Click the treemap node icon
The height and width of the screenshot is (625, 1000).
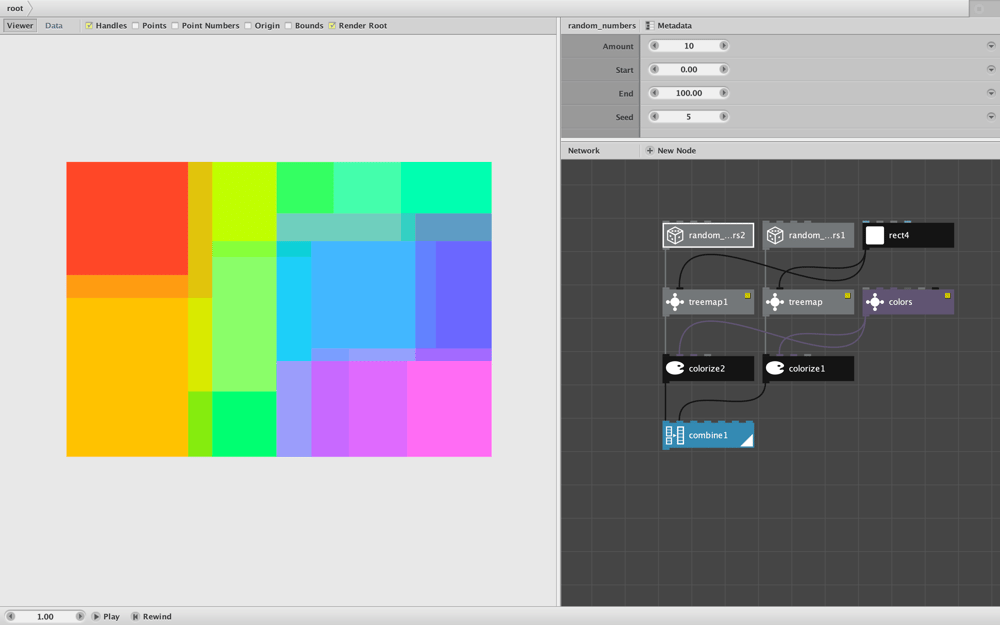click(x=775, y=302)
